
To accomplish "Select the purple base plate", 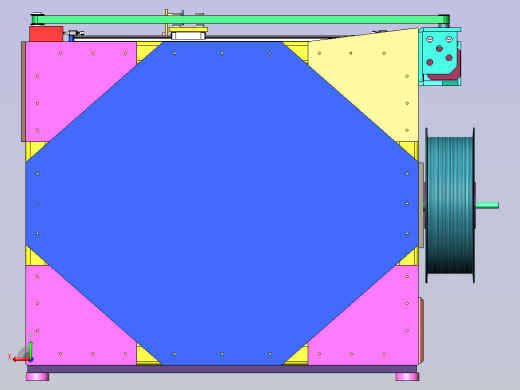I will point(222,369).
